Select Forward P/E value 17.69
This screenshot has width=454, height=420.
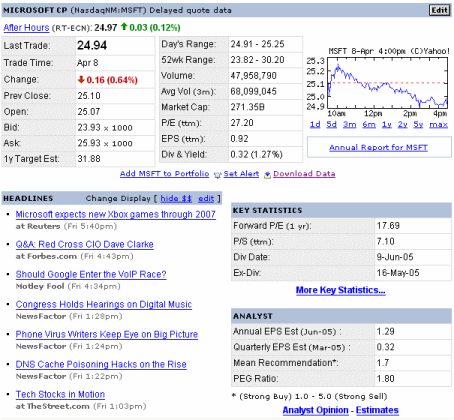click(x=388, y=226)
